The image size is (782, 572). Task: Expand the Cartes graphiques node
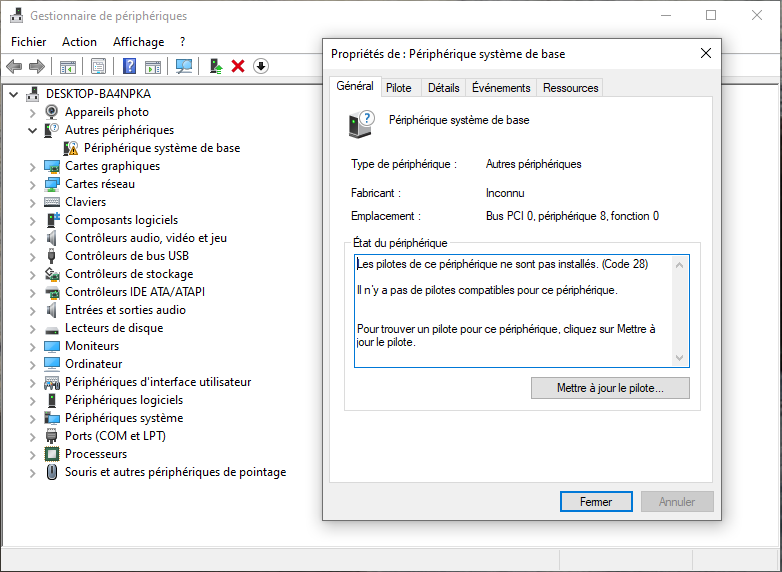click(33, 166)
